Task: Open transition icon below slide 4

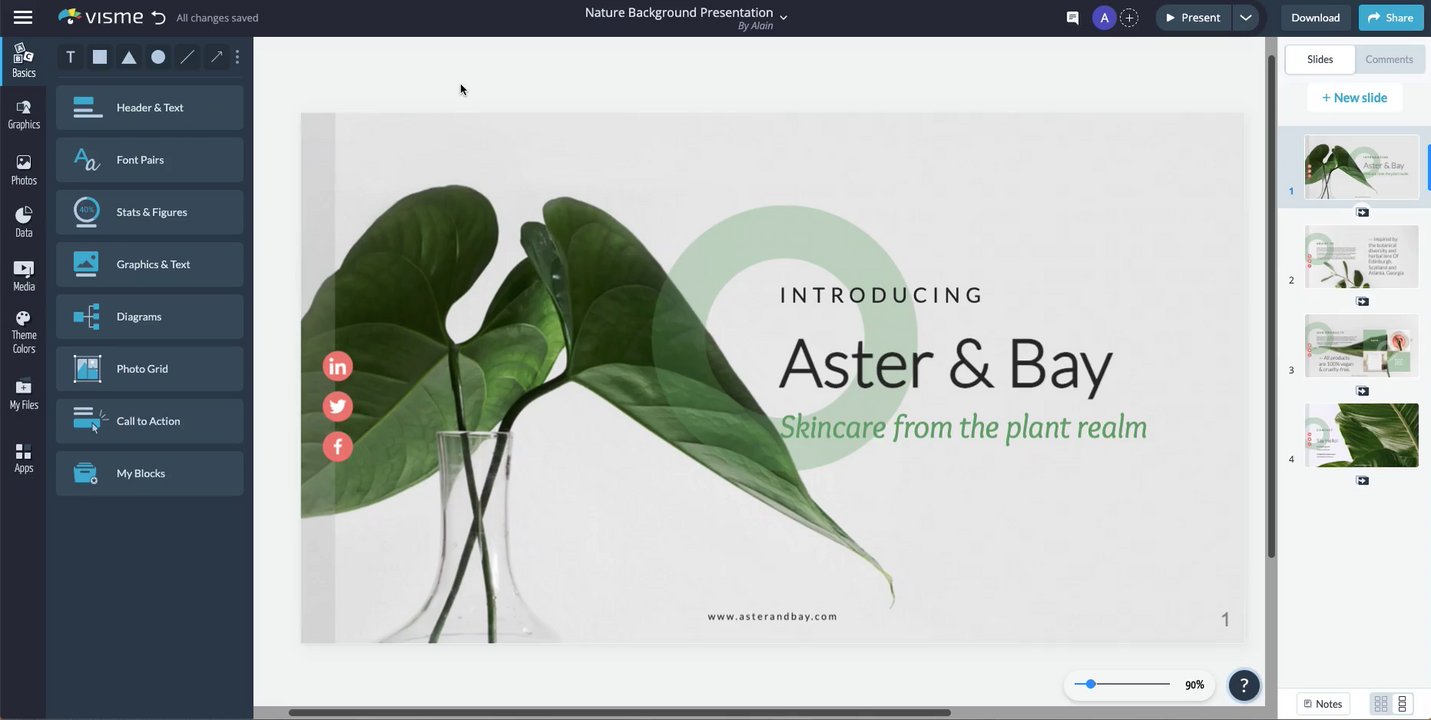Action: point(1362,480)
